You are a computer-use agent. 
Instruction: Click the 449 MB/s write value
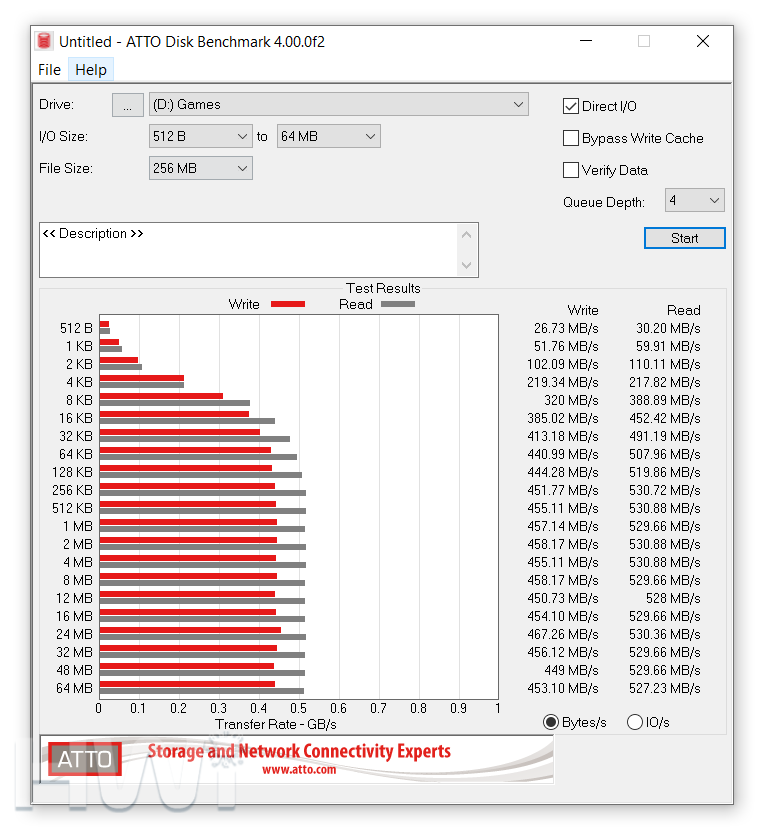coord(571,671)
